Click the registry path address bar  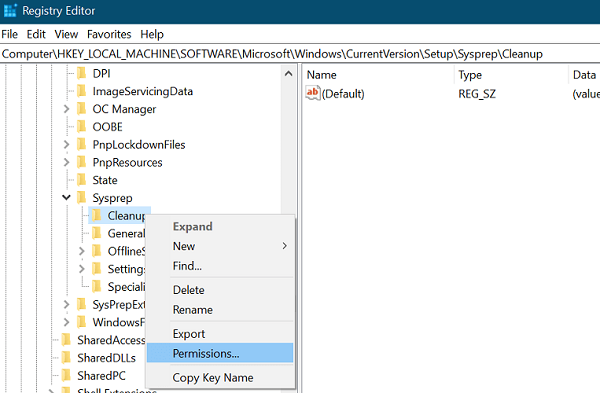300,54
